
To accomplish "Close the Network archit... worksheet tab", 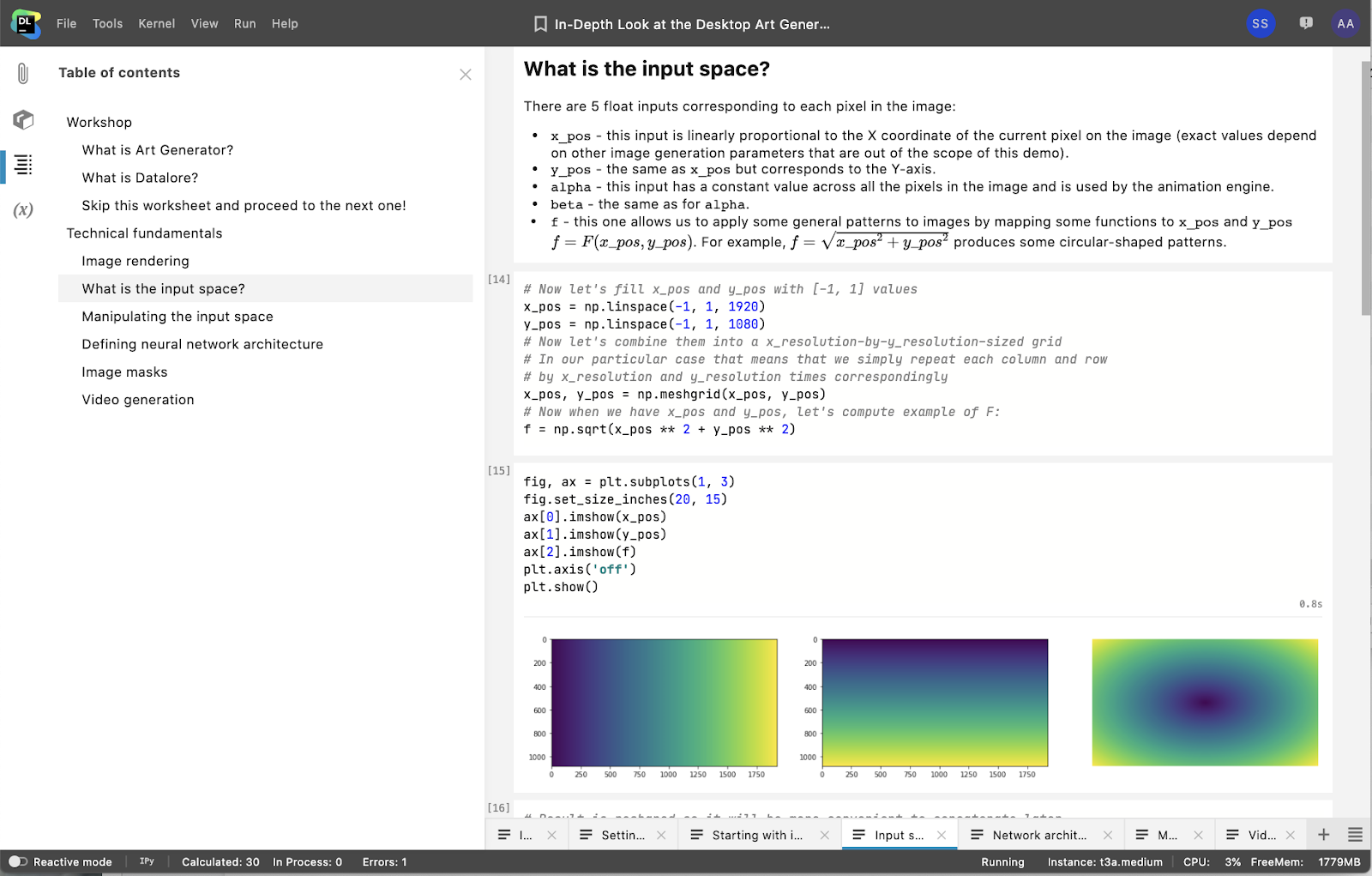I will coord(1108,835).
